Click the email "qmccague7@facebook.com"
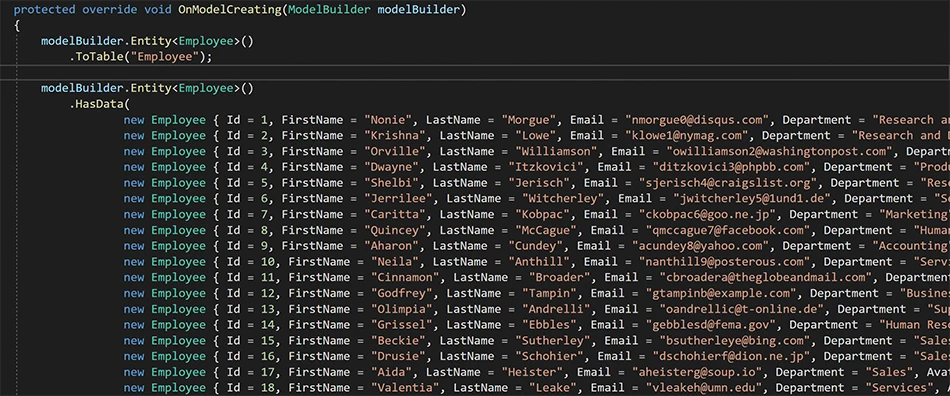950x396 pixels. [728, 230]
